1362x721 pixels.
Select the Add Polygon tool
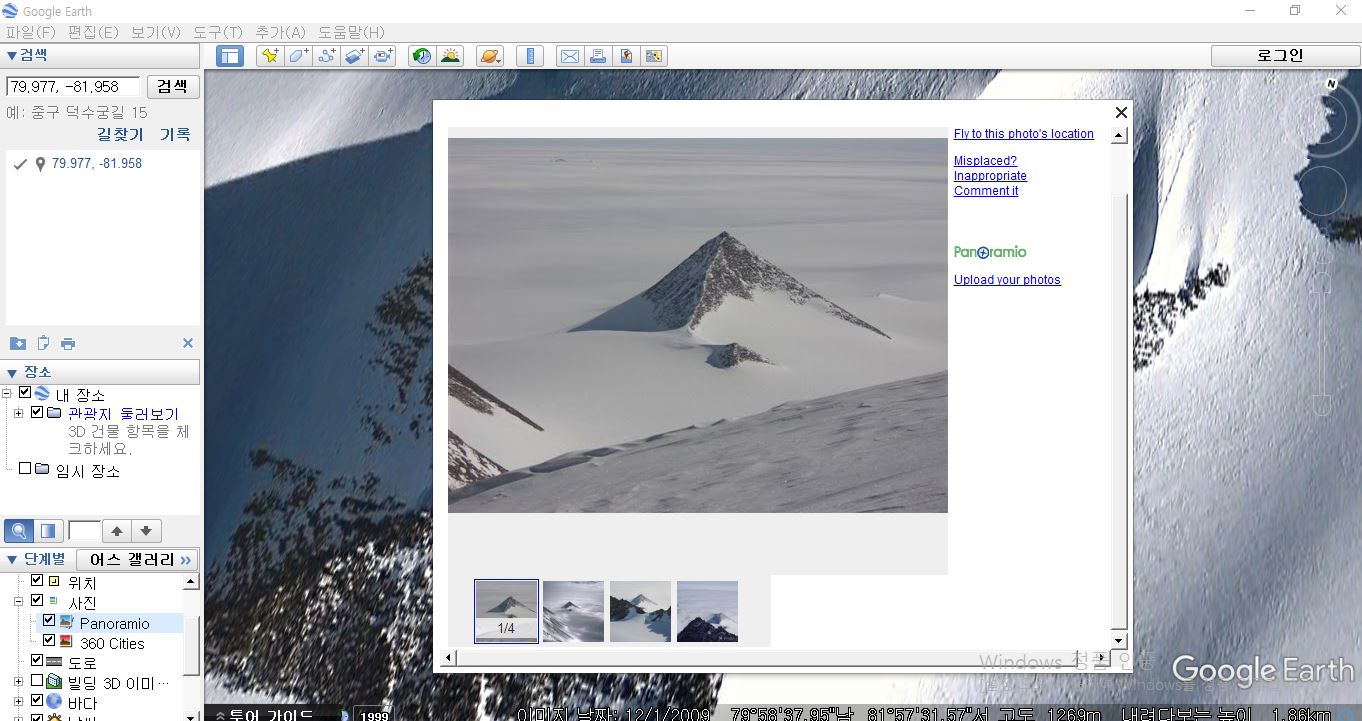pyautogui.click(x=298, y=56)
